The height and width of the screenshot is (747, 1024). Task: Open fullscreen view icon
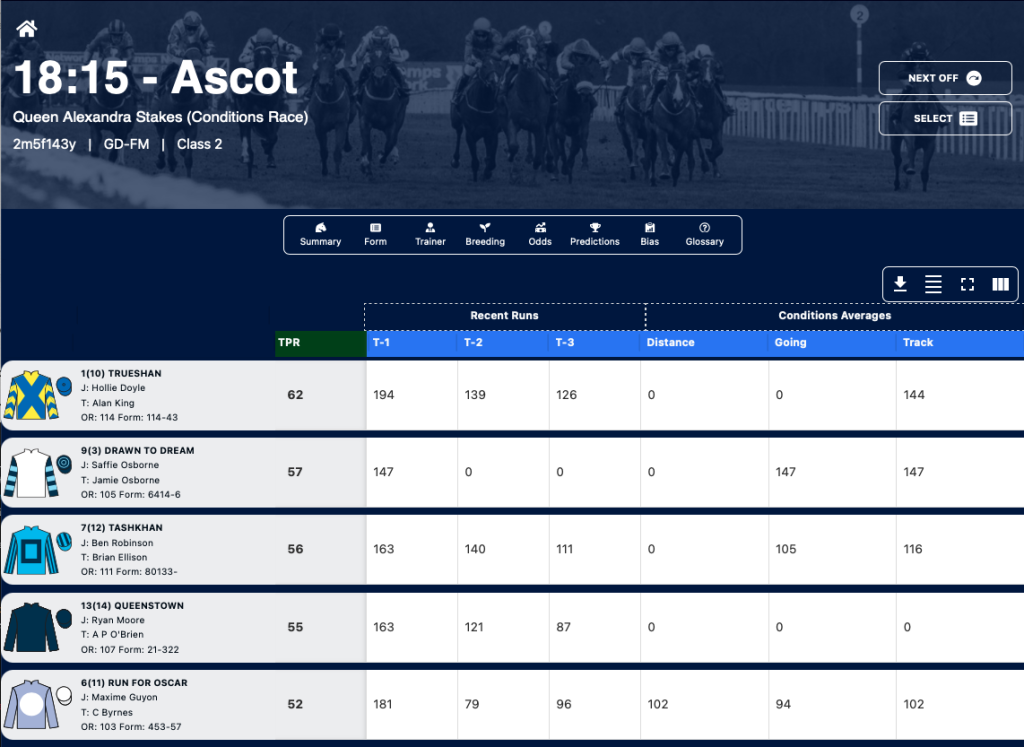coord(967,284)
